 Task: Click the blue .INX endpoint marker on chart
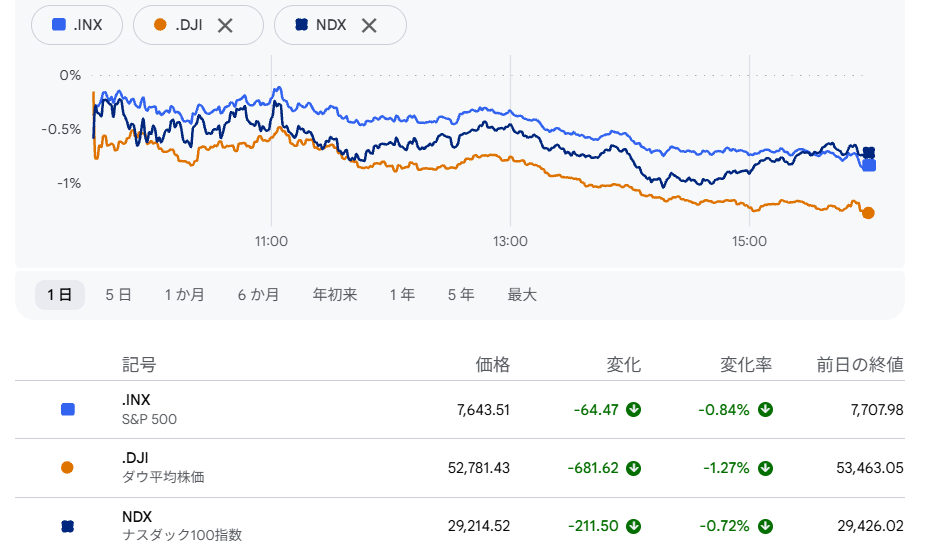[x=869, y=165]
